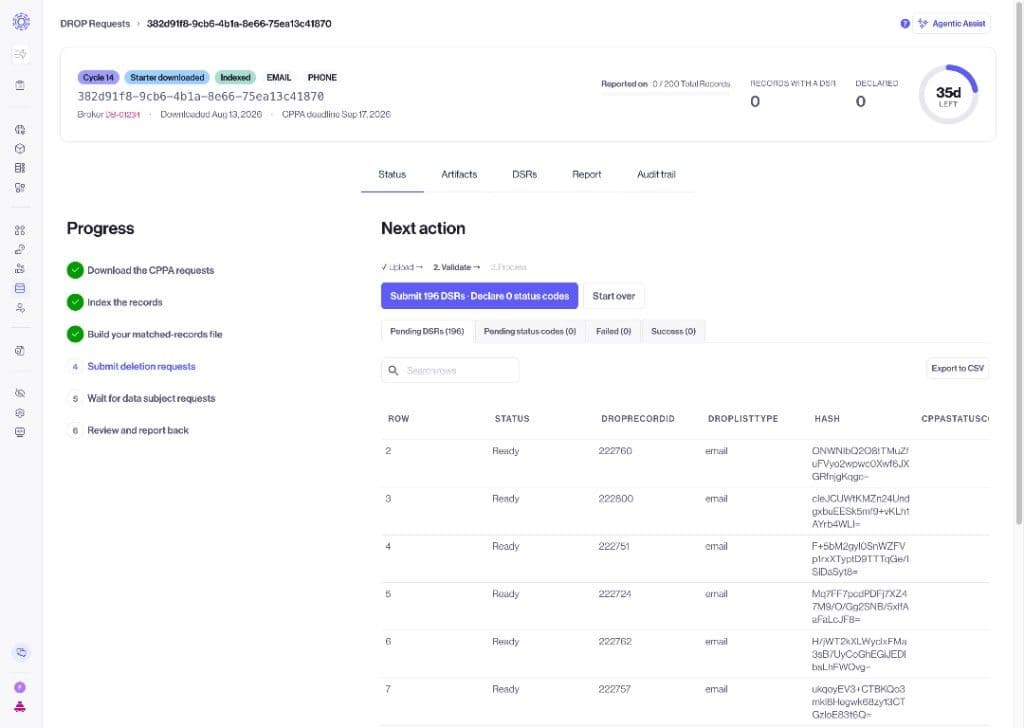Click the magnifier icon in the search box
This screenshot has height=728, width=1024.
point(393,370)
